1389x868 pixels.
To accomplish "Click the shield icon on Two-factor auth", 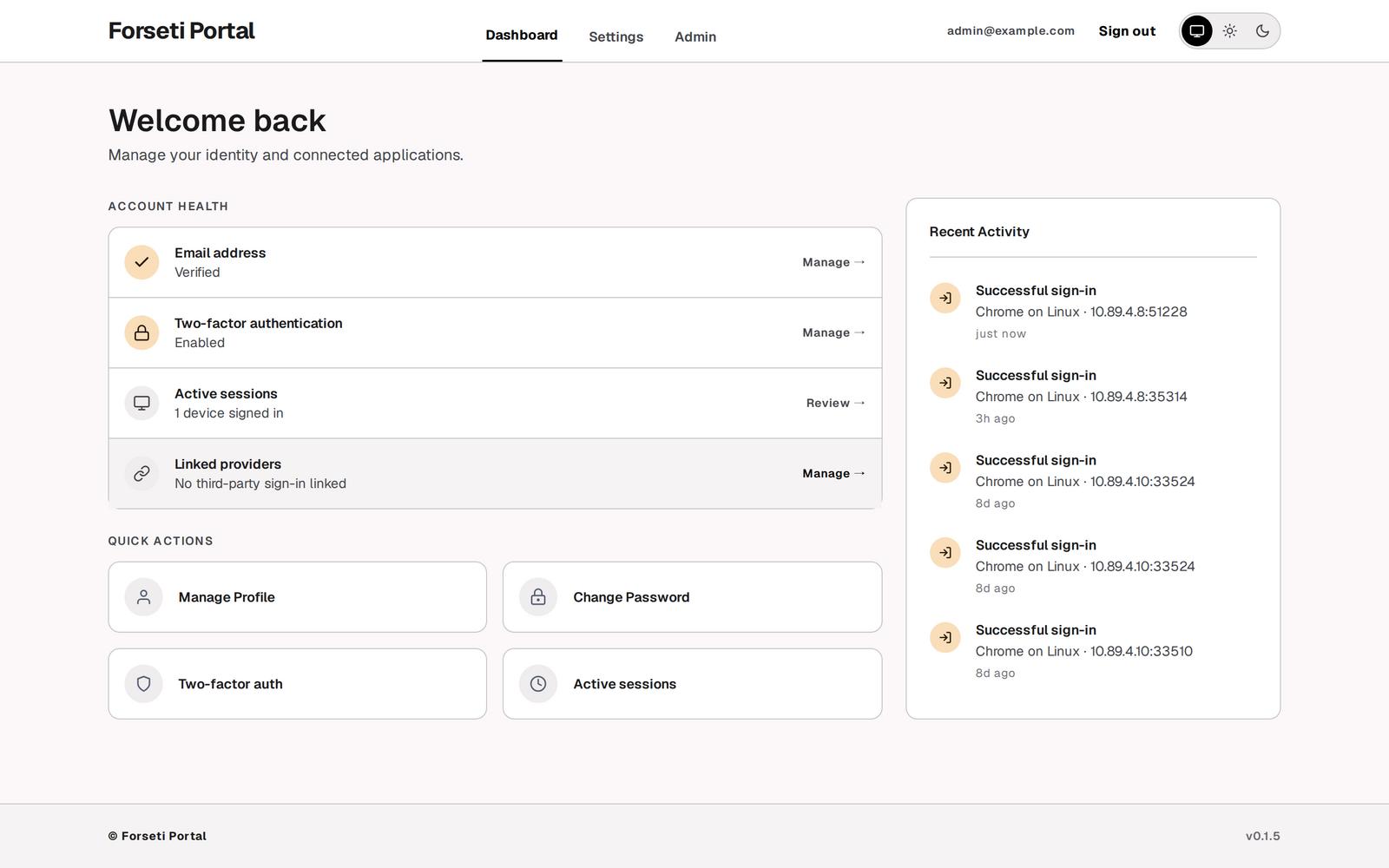I will coord(144,684).
